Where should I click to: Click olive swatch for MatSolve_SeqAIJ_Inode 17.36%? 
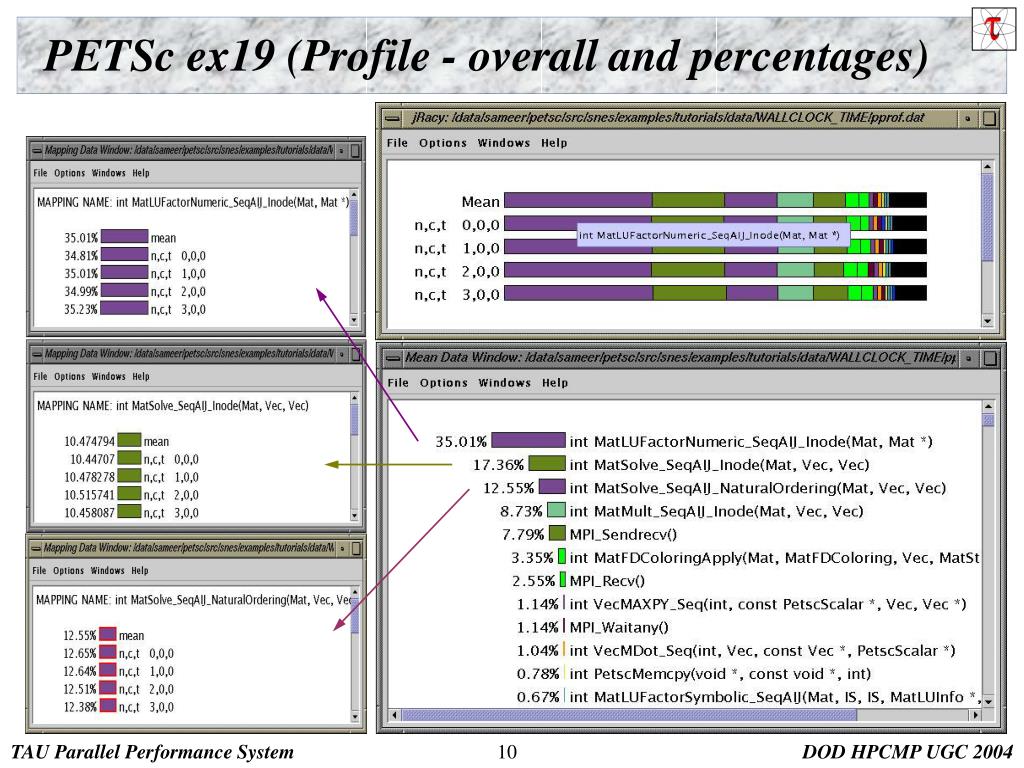click(547, 464)
